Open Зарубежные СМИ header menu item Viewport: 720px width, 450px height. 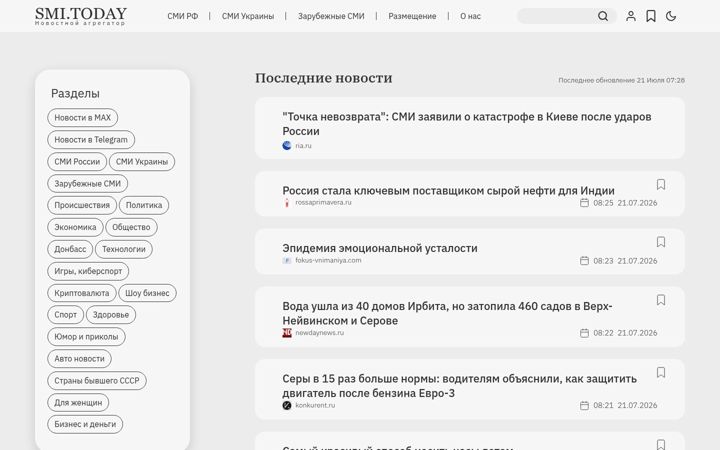pyautogui.click(x=331, y=16)
